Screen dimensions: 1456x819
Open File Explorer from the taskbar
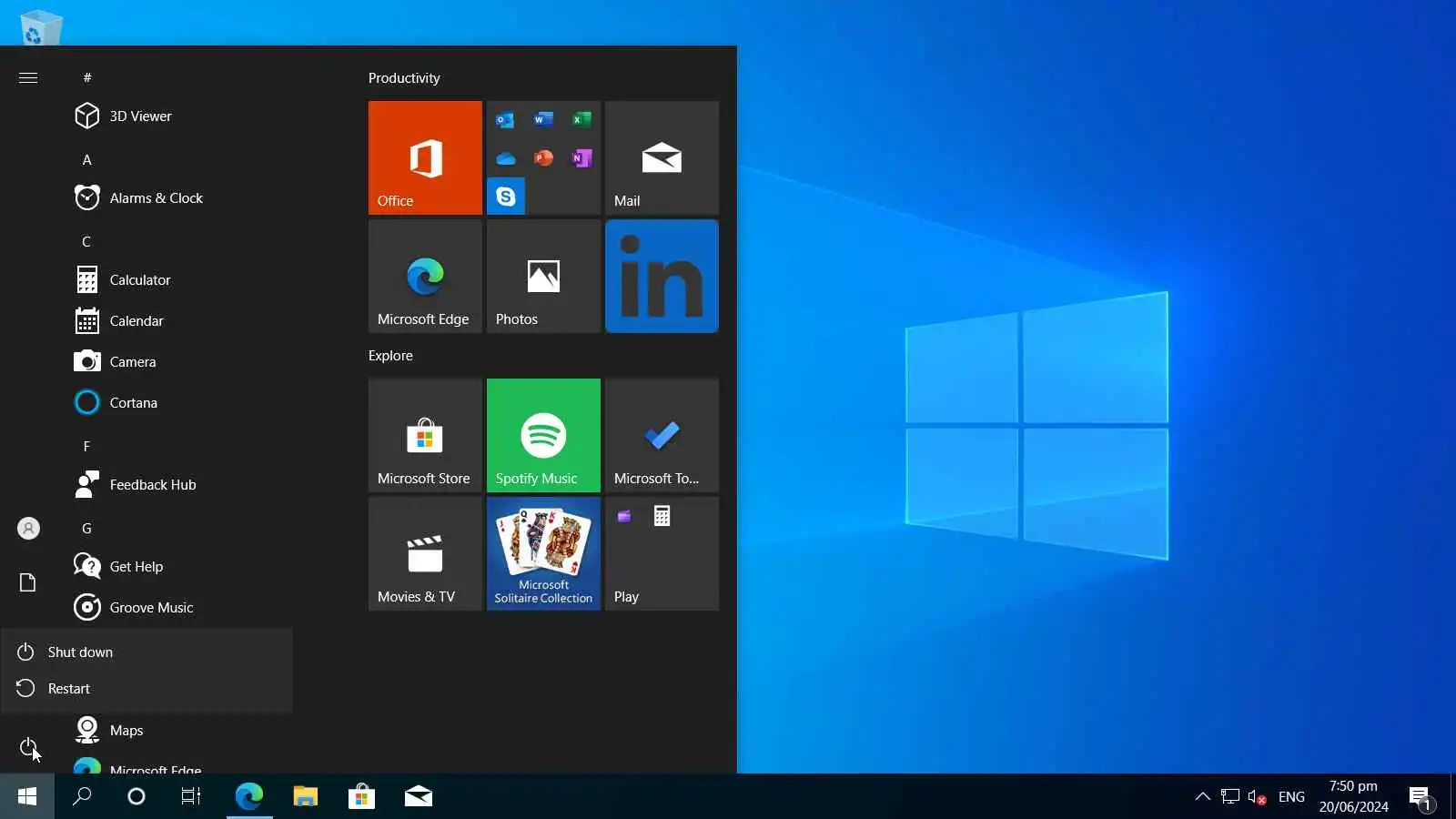pyautogui.click(x=305, y=796)
